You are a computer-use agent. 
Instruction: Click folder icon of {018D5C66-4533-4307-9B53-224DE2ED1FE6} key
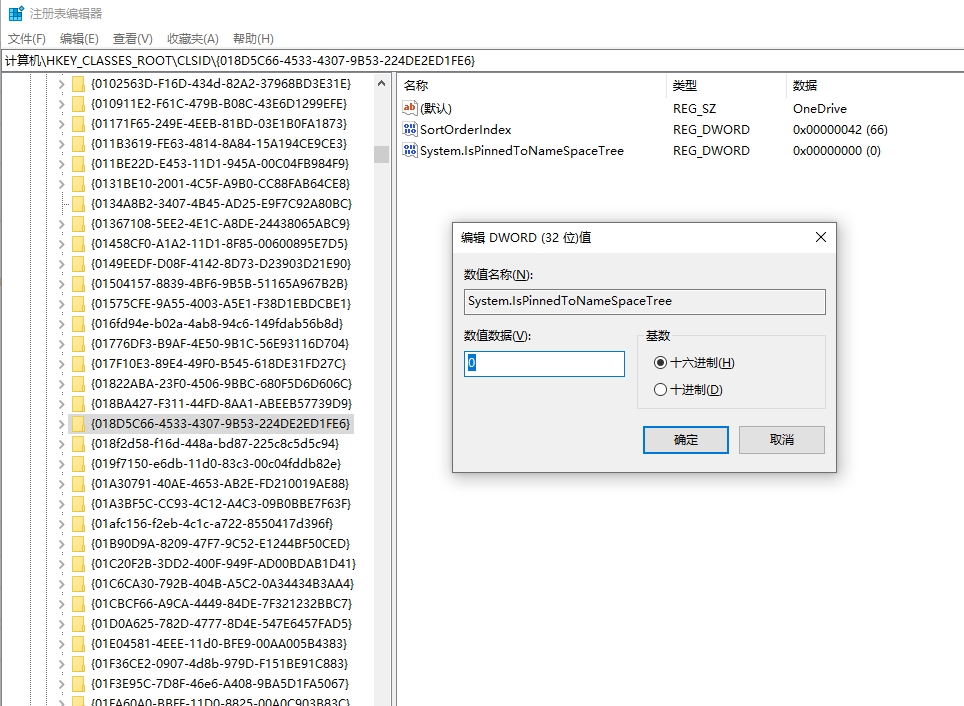[79, 423]
